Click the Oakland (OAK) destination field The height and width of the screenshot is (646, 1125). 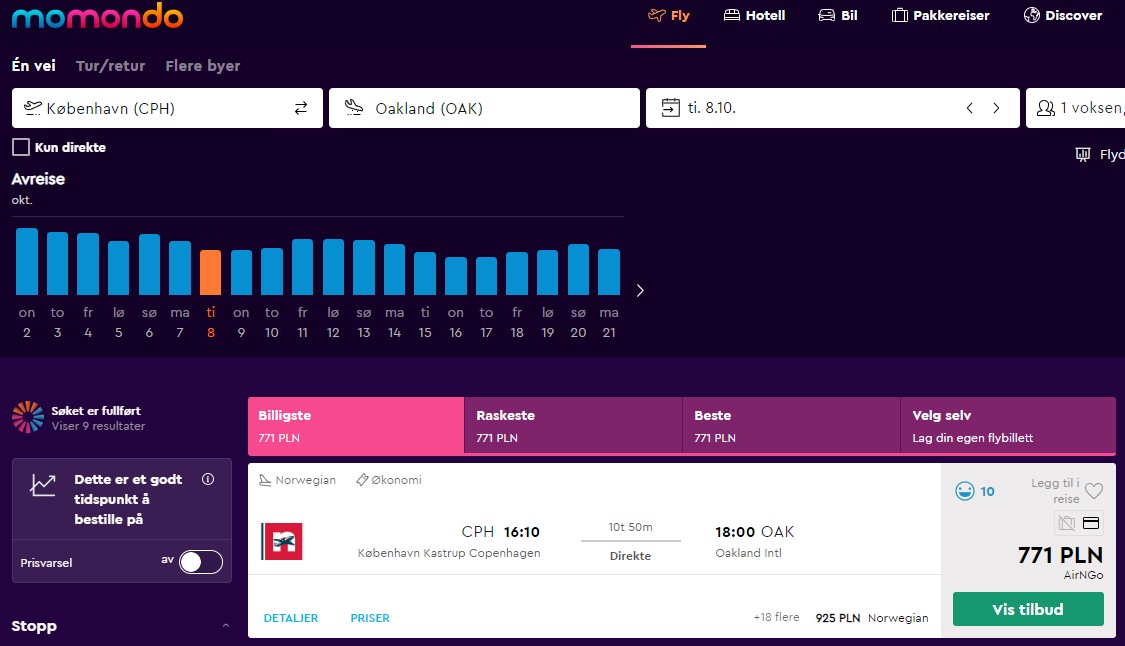tap(484, 108)
